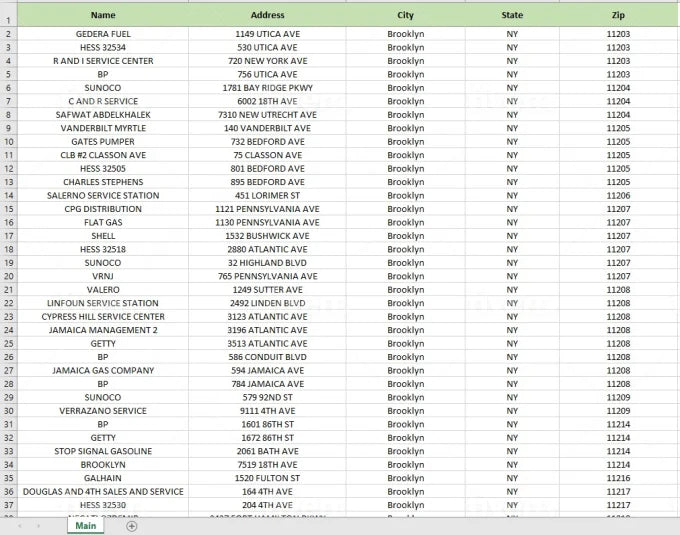Image resolution: width=680 pixels, height=535 pixels.
Task: Select LINFOUN SERVICE STATION cell
Action: coord(103,303)
